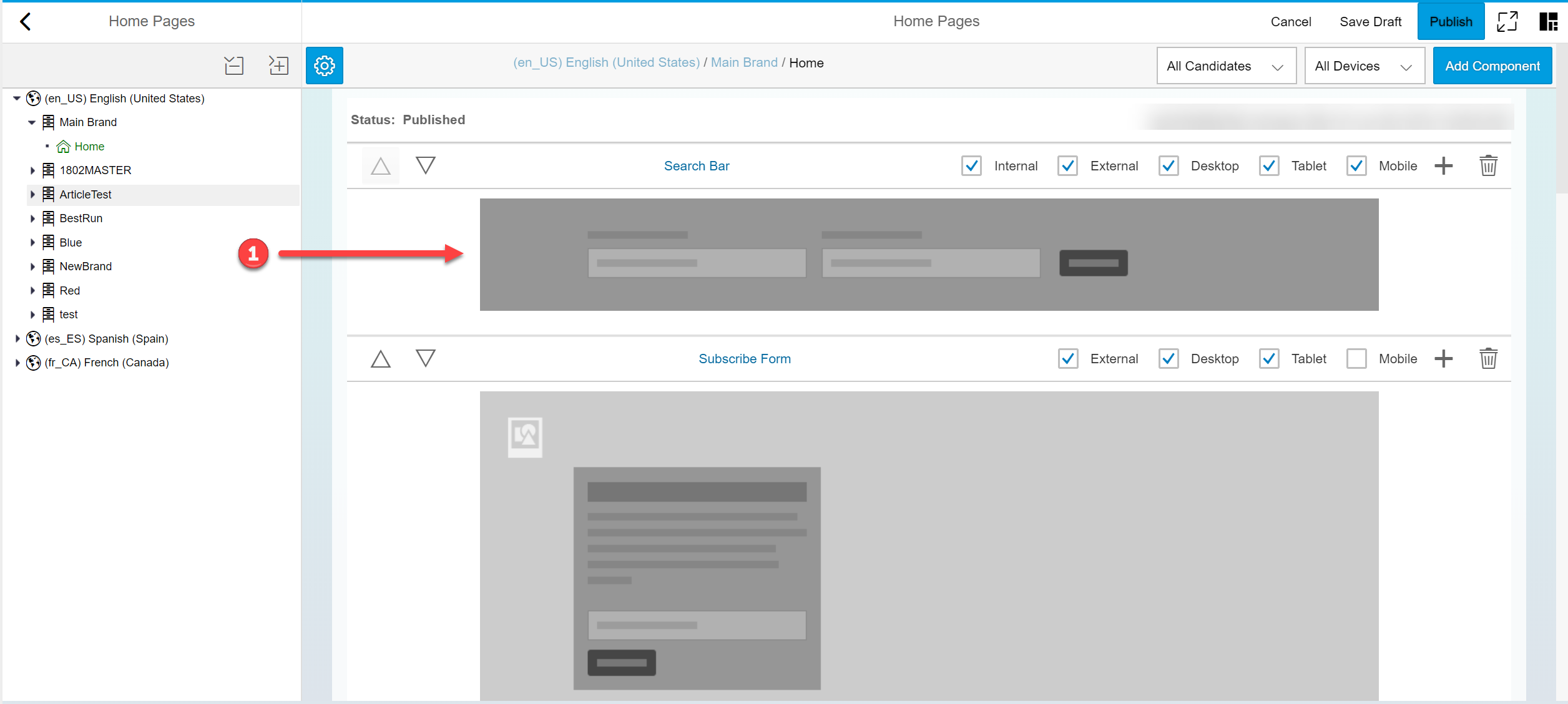Viewport: 1568px width, 704px height.
Task: Uncheck Internal for Search Bar
Action: coord(971,166)
